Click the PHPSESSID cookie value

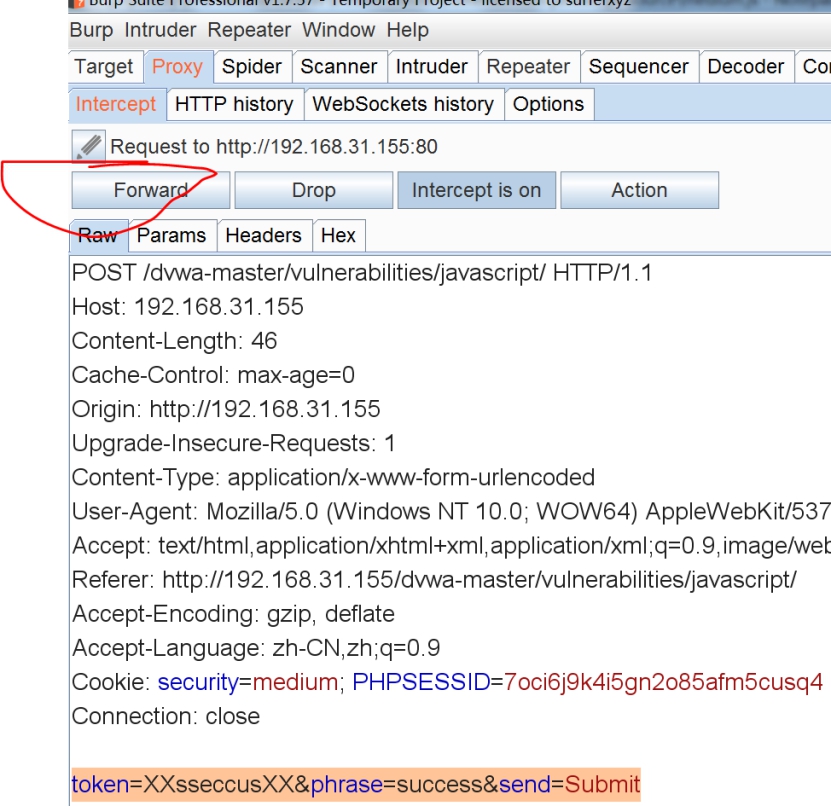663,682
